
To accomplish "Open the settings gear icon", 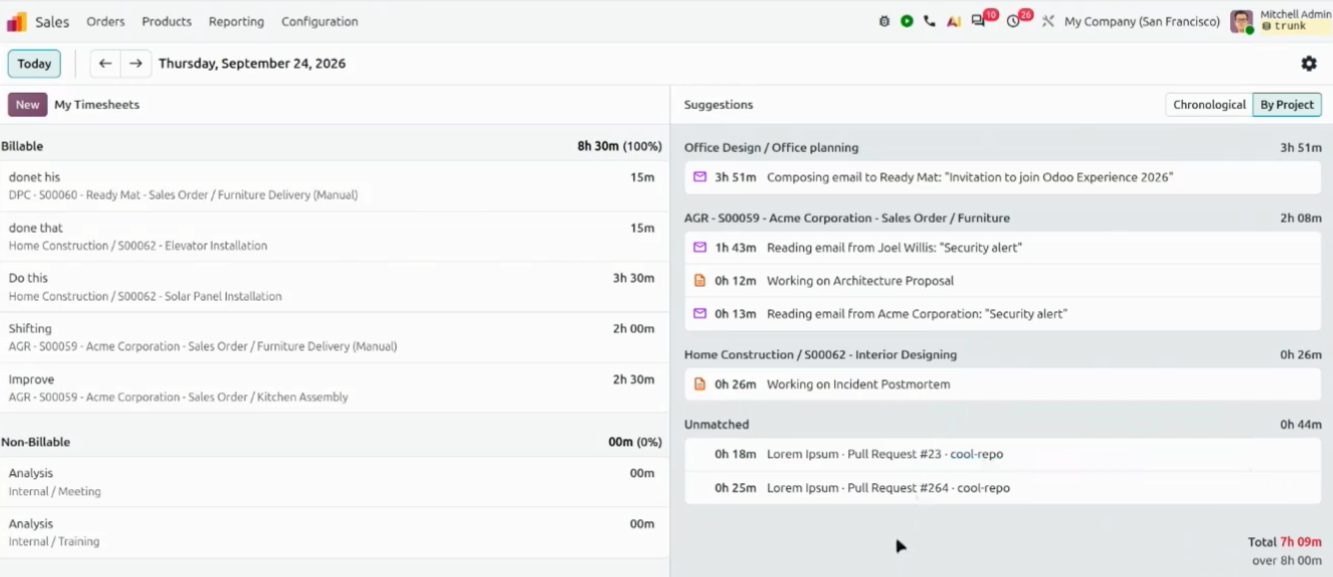I will click(x=1309, y=63).
